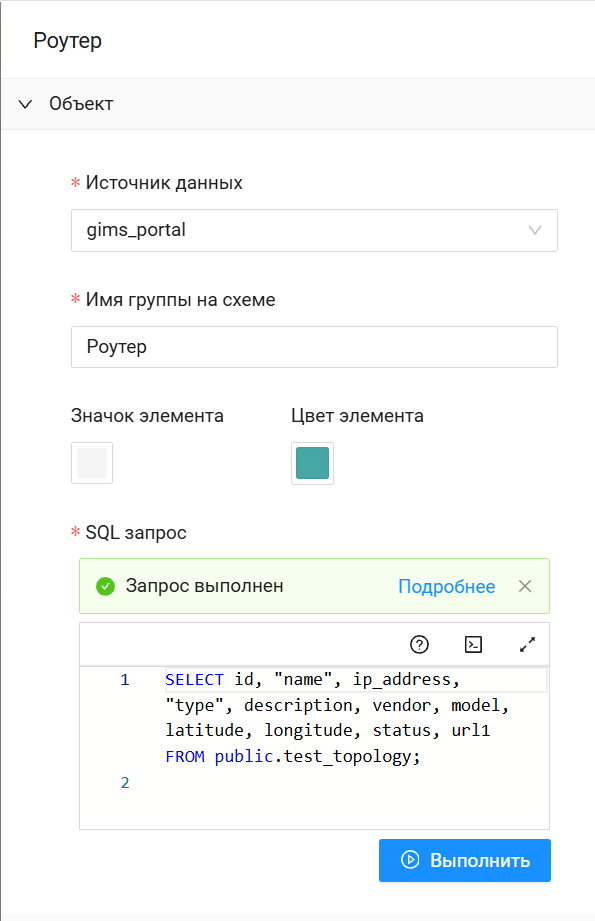This screenshot has height=921, width=595.
Task: Click the Объект section header
Action: point(298,104)
